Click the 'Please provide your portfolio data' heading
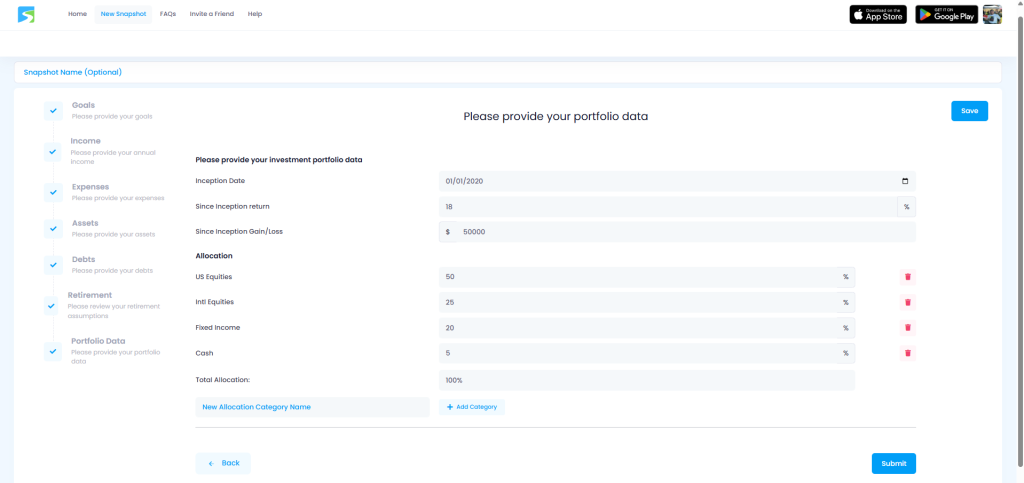Screen dimensions: 1024x483 (556, 116)
